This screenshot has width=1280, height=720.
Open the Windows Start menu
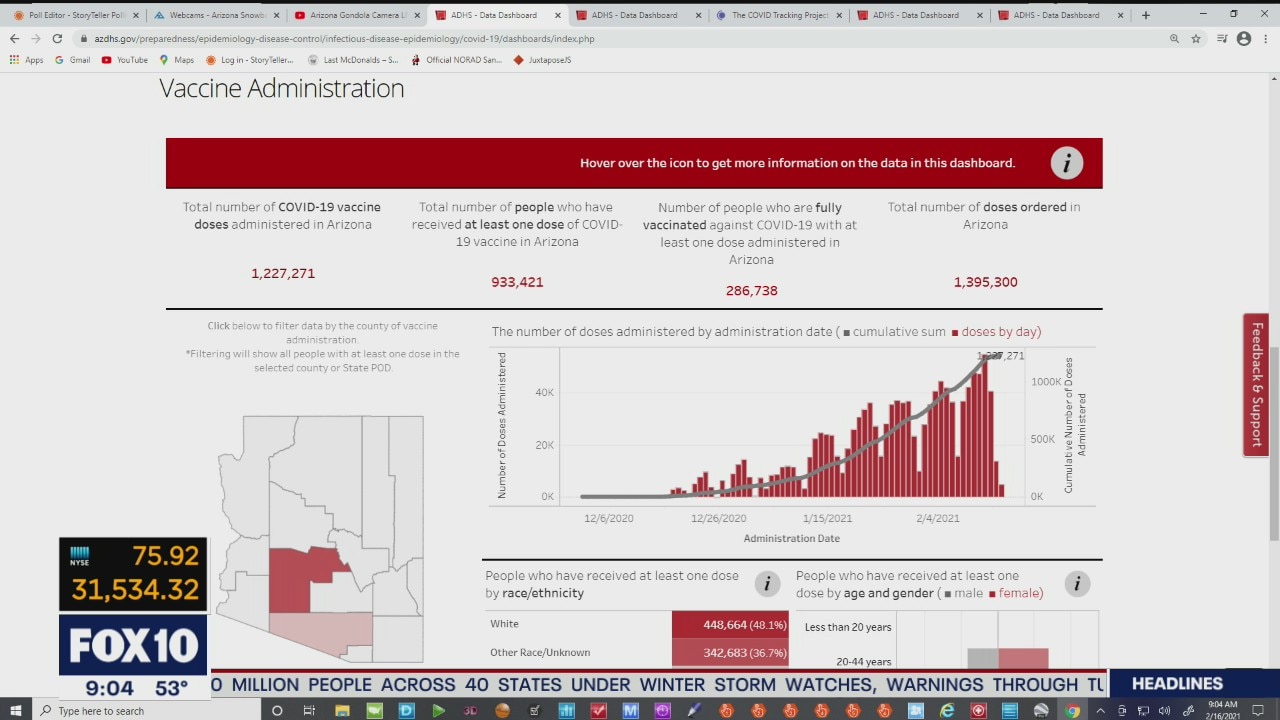pyautogui.click(x=16, y=710)
